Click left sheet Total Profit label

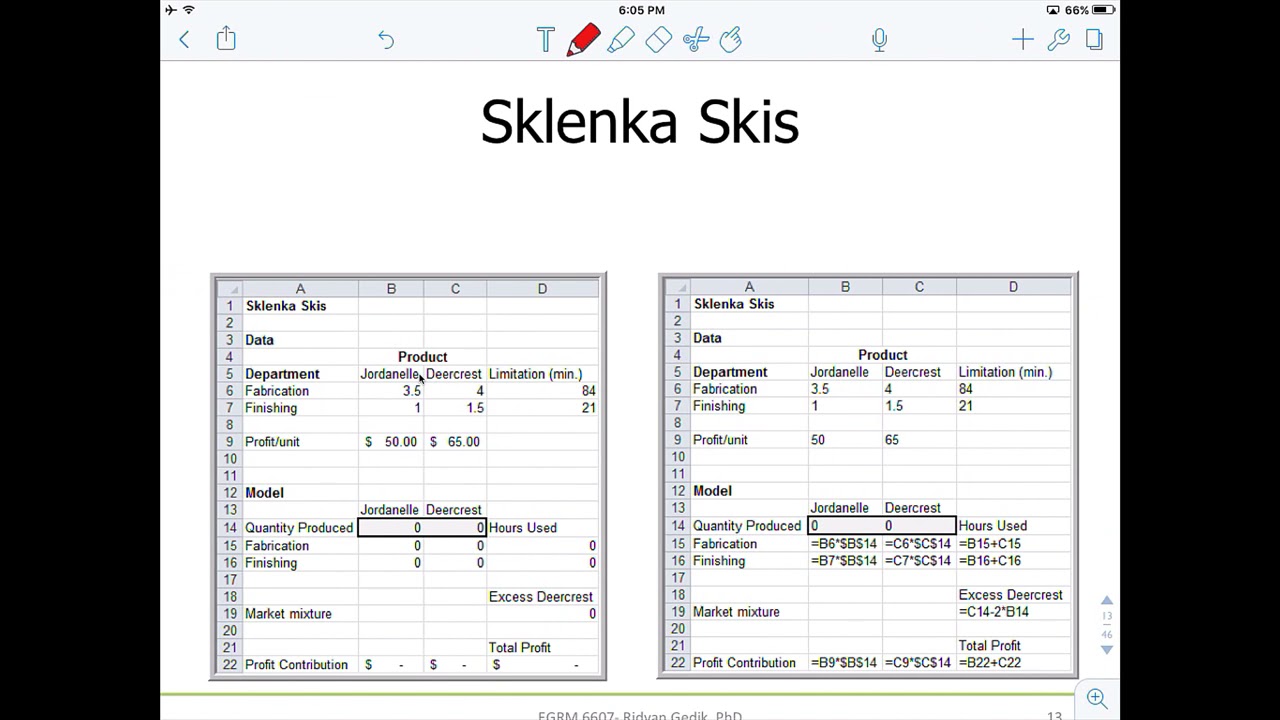[x=520, y=648]
